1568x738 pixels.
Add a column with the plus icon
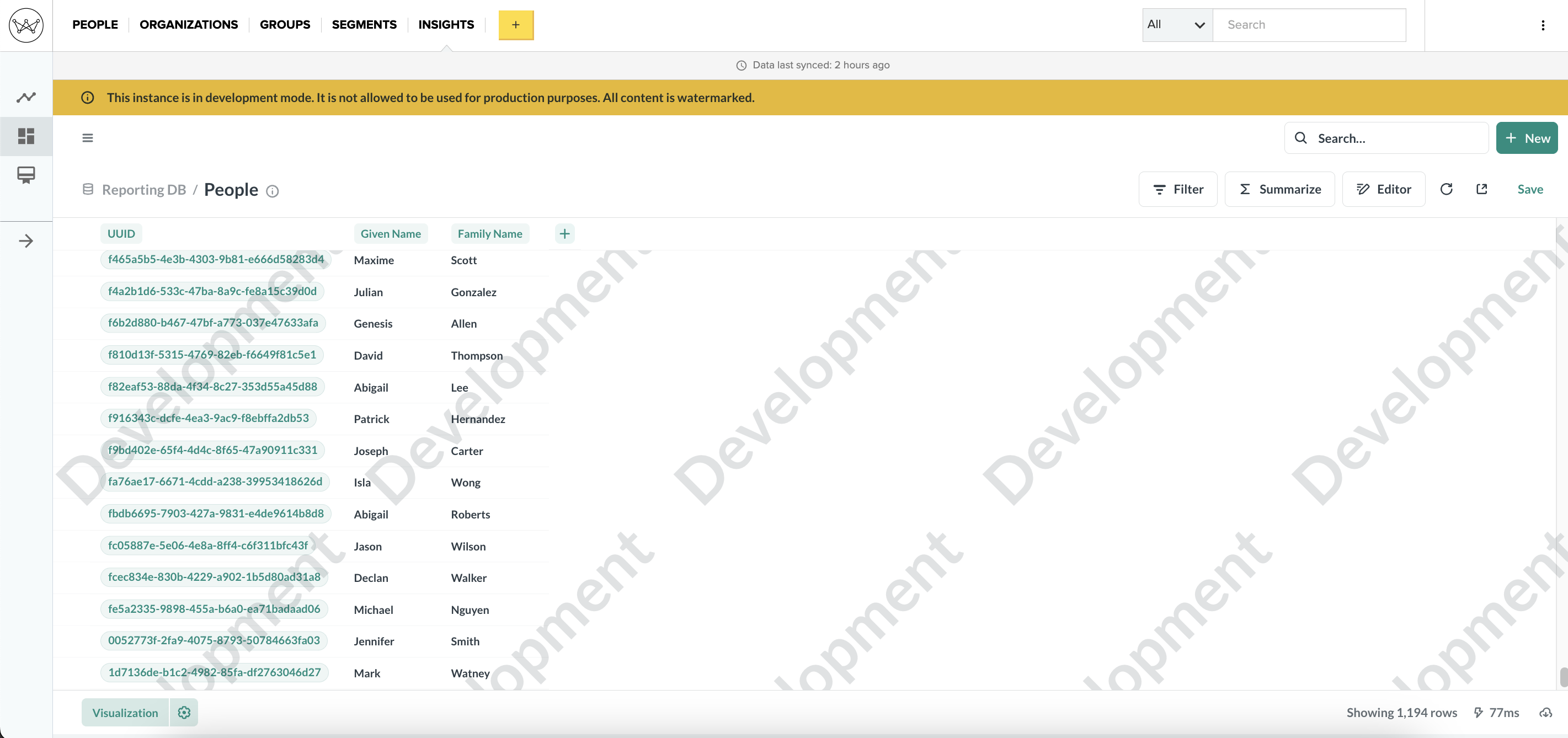point(564,234)
